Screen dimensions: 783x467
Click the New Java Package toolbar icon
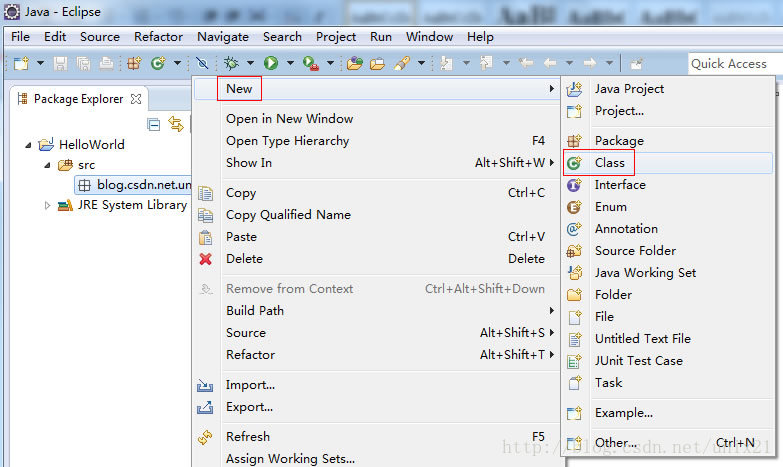(134, 63)
